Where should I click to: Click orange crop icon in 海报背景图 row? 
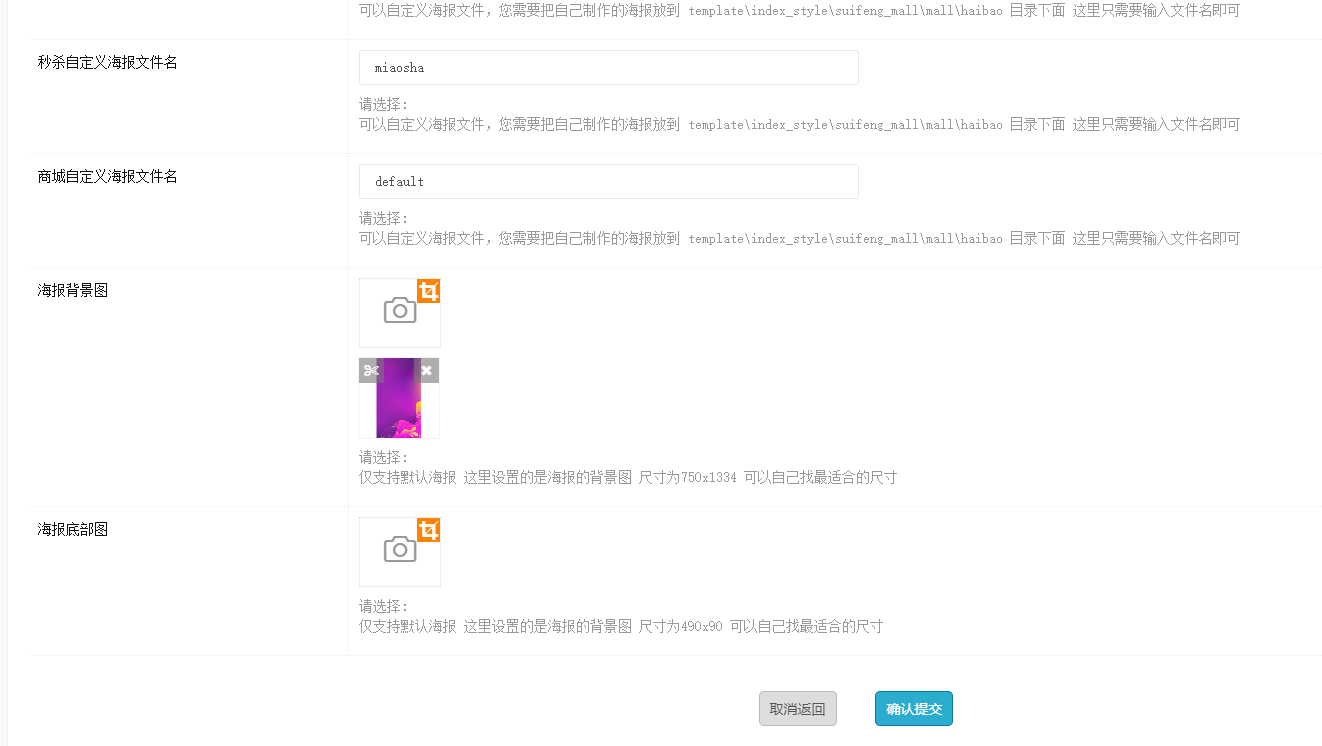tap(428, 291)
